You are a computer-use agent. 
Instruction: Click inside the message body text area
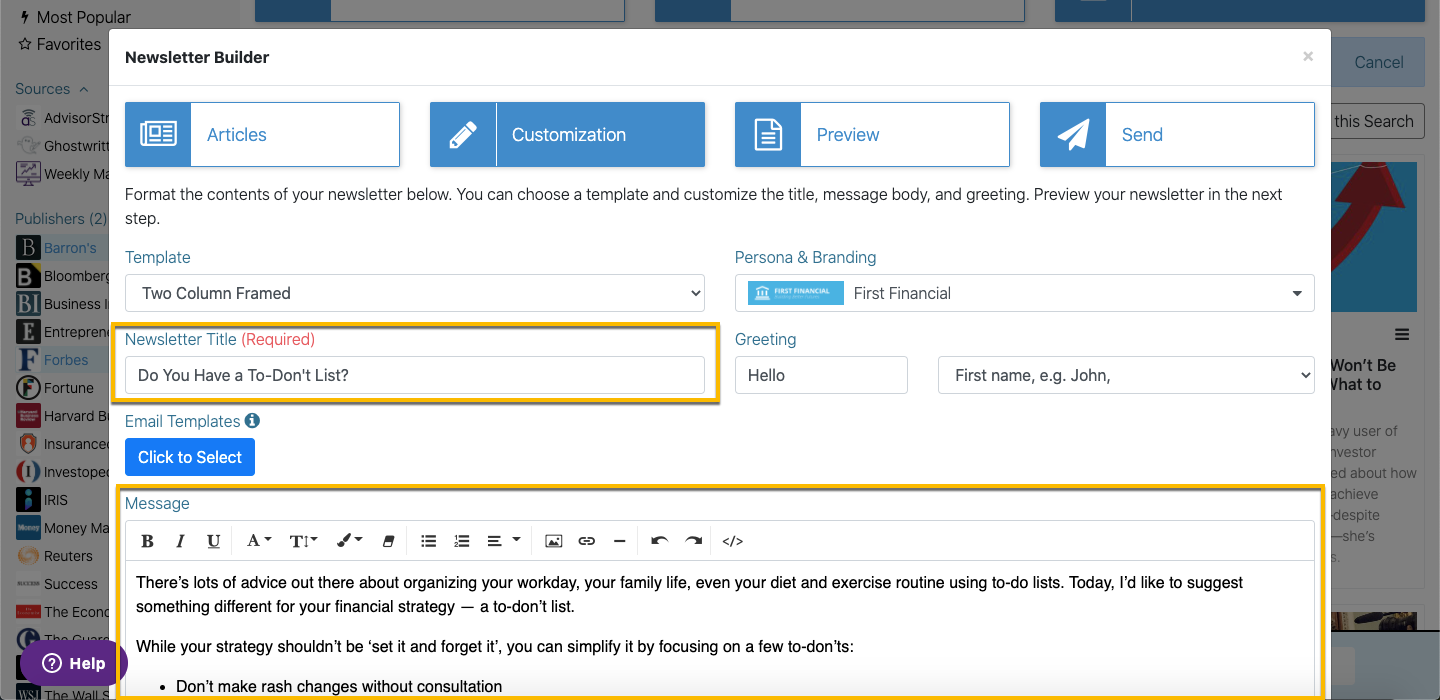(722, 630)
